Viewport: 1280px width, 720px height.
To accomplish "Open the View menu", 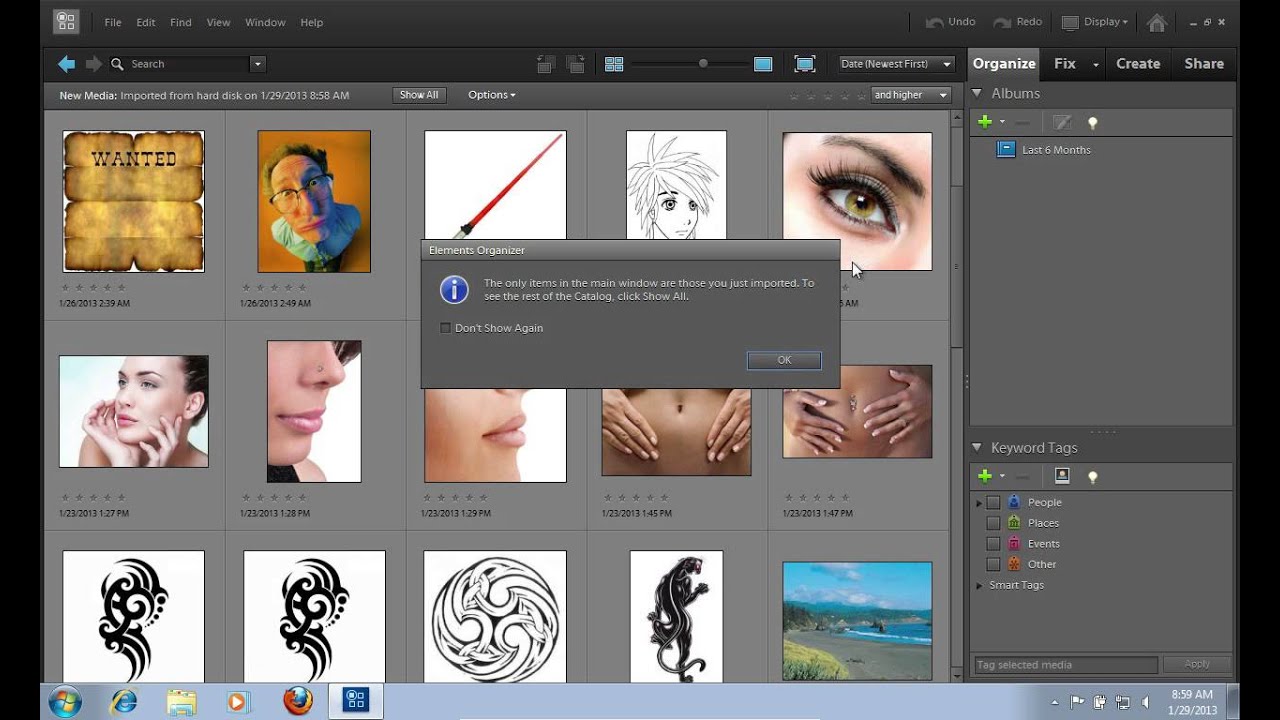I will [x=218, y=22].
